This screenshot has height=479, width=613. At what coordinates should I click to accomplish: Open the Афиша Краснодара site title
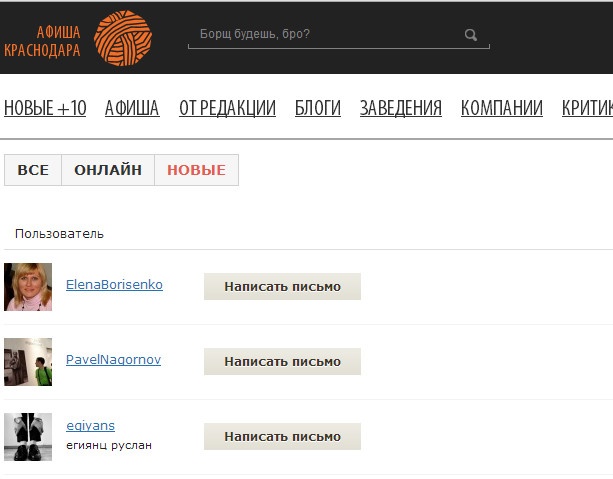[42, 41]
